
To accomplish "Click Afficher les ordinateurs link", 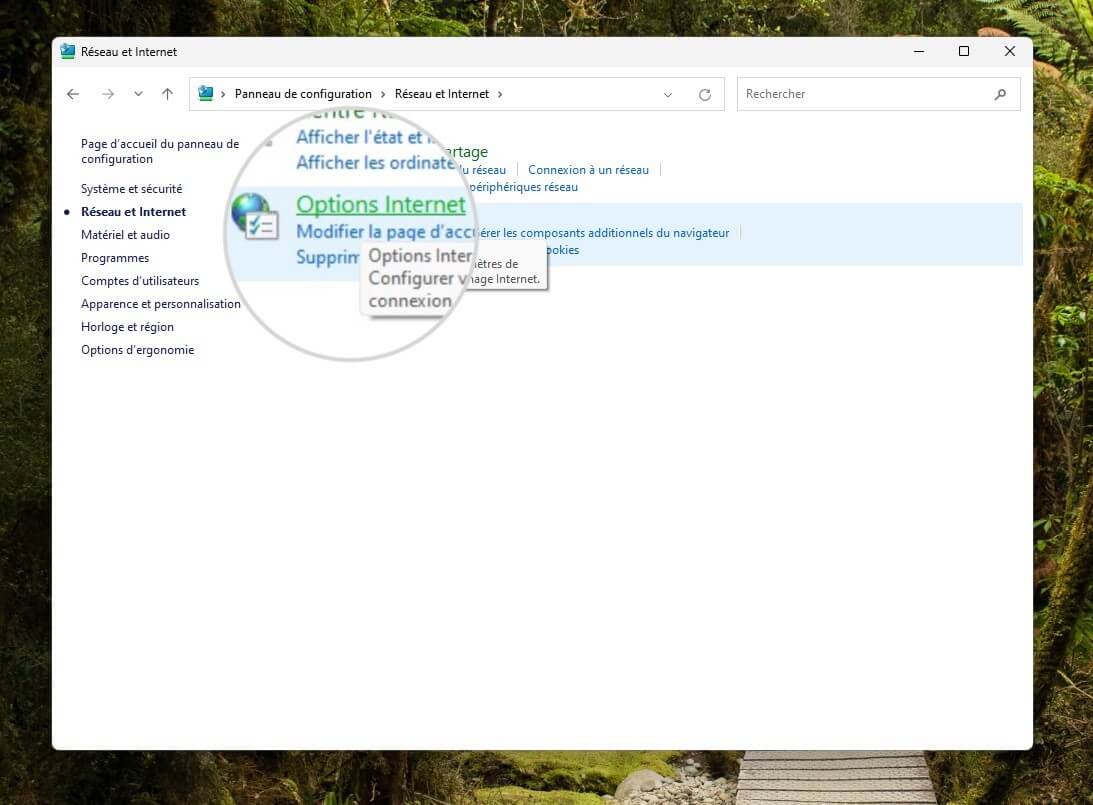I will 376,162.
